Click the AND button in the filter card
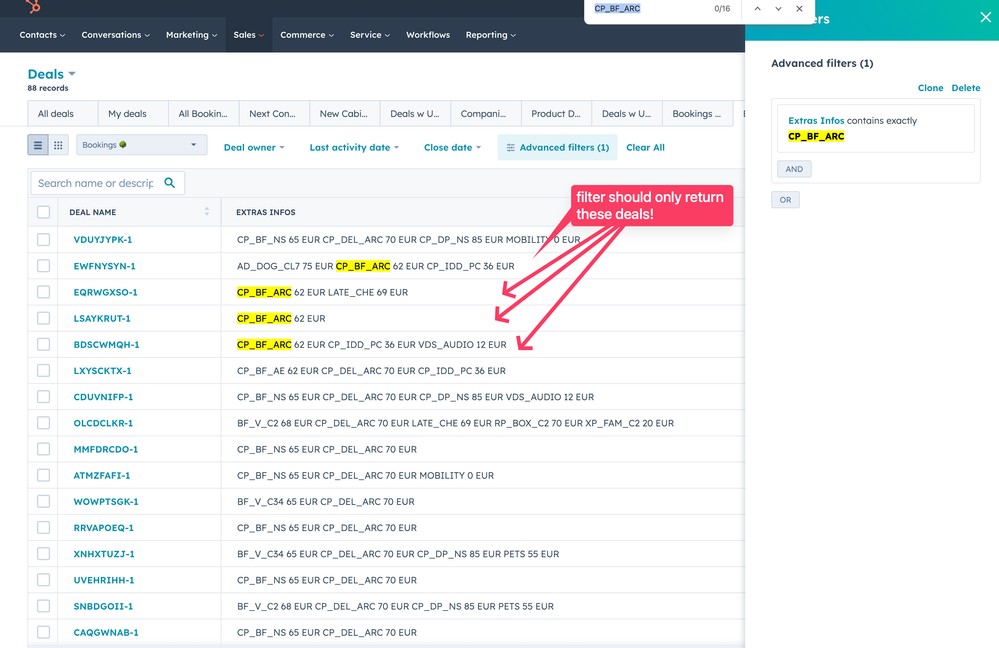The image size is (999, 648). click(x=793, y=168)
